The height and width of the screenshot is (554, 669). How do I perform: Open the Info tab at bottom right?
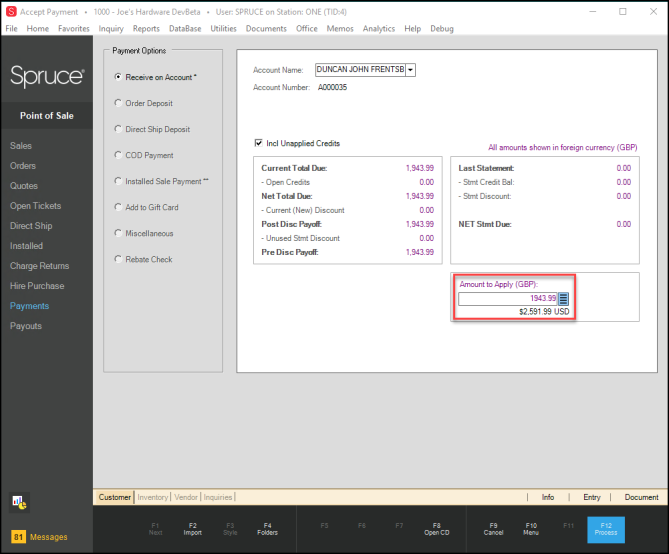pos(548,497)
